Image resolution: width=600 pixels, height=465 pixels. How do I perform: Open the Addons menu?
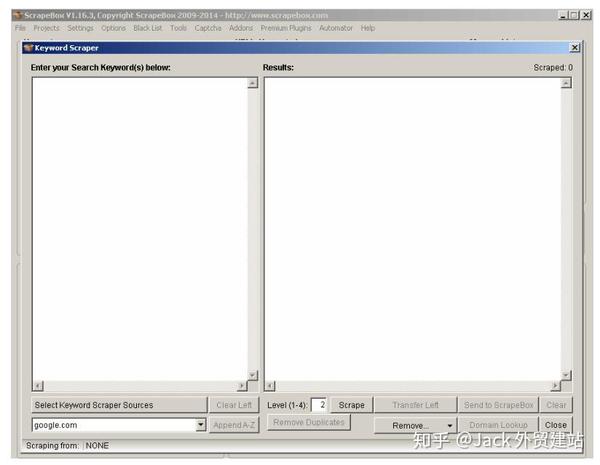tap(241, 28)
